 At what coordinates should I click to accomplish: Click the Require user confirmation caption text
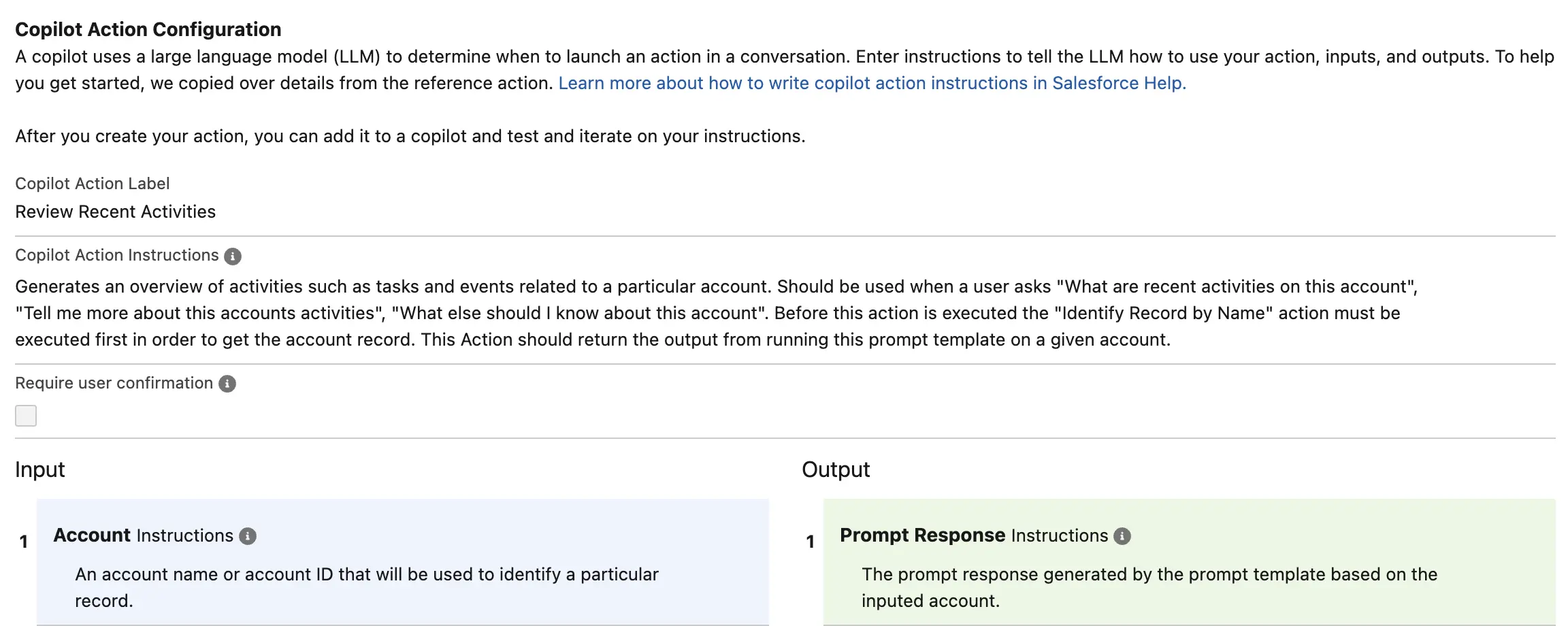114,383
